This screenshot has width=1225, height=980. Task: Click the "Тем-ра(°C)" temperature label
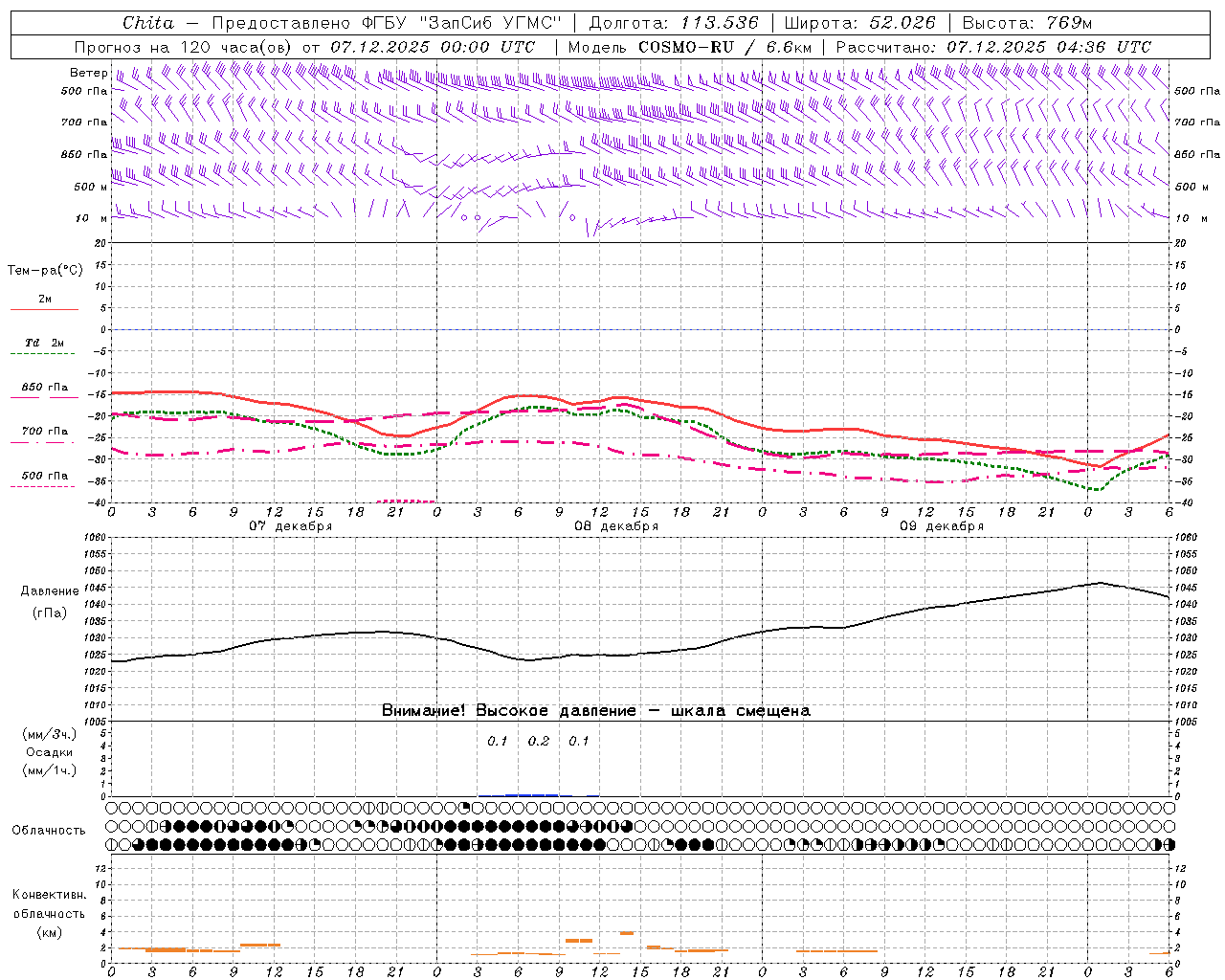(45, 271)
